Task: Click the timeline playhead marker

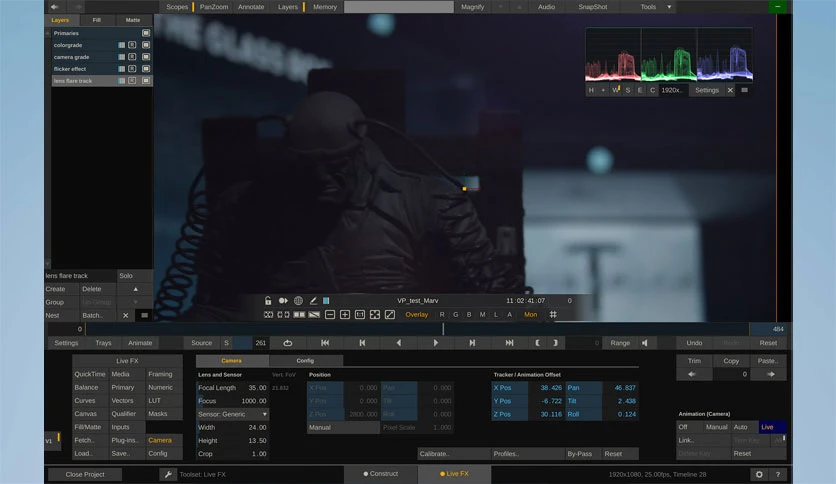Action: point(443,329)
